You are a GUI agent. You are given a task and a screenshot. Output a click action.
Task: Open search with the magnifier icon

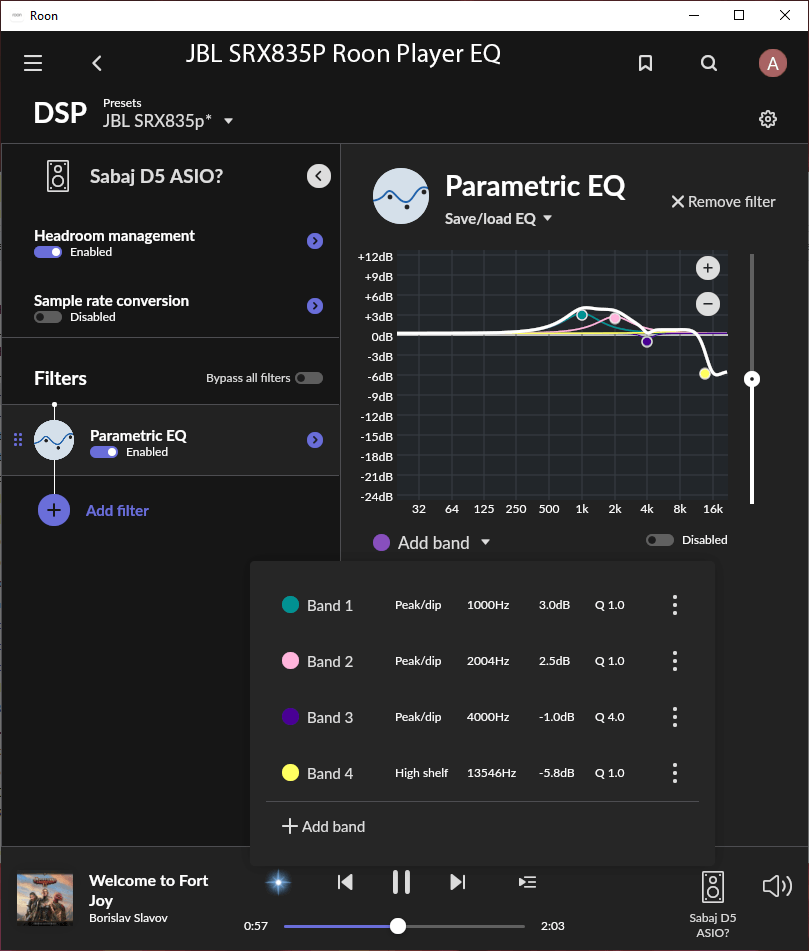[709, 63]
